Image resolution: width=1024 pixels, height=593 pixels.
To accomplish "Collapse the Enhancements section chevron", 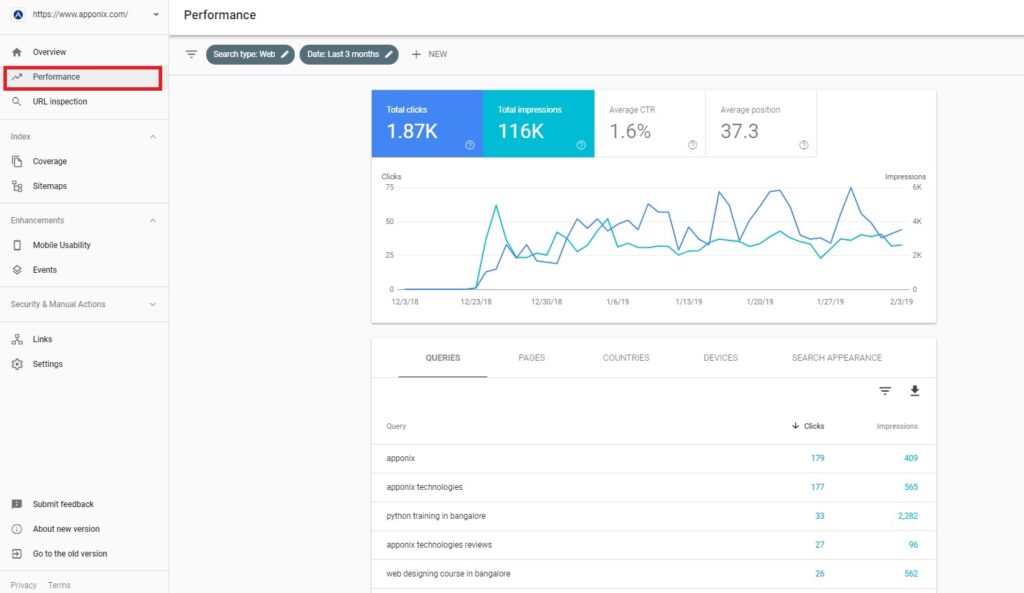I will pos(153,221).
